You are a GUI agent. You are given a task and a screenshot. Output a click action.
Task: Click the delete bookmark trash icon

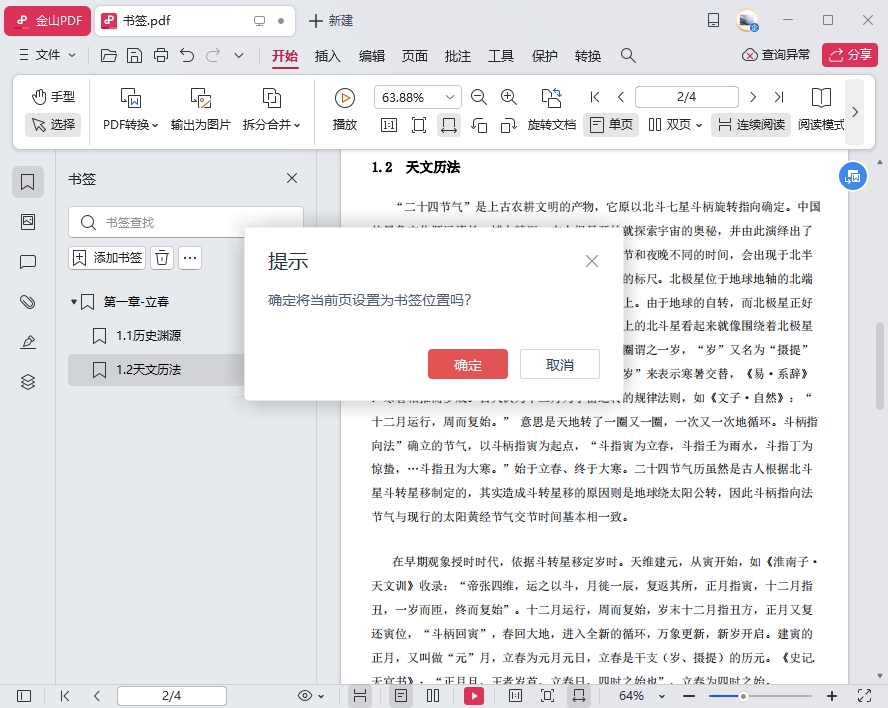coord(162,258)
